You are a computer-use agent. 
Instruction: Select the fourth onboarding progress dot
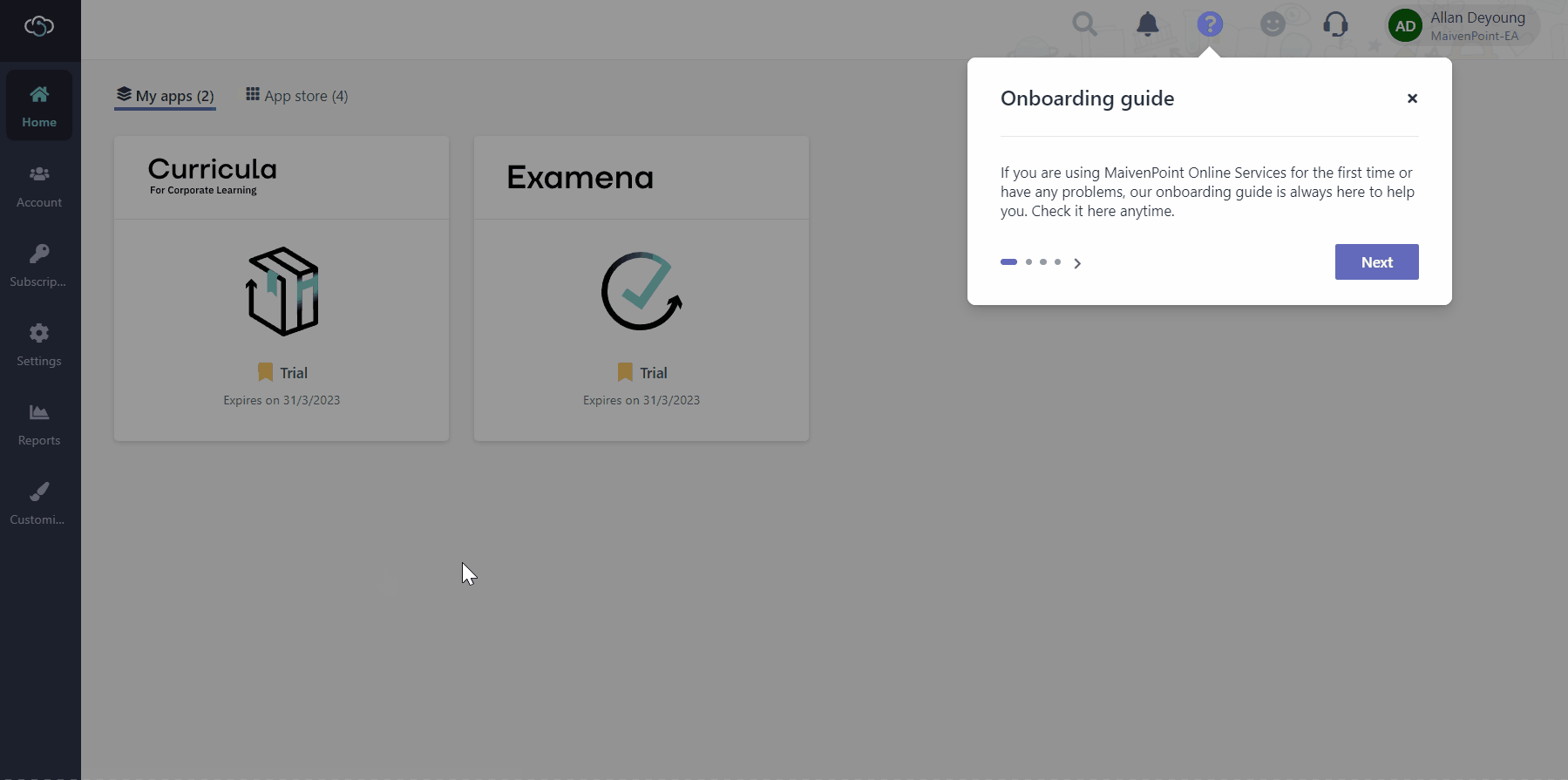point(1057,261)
